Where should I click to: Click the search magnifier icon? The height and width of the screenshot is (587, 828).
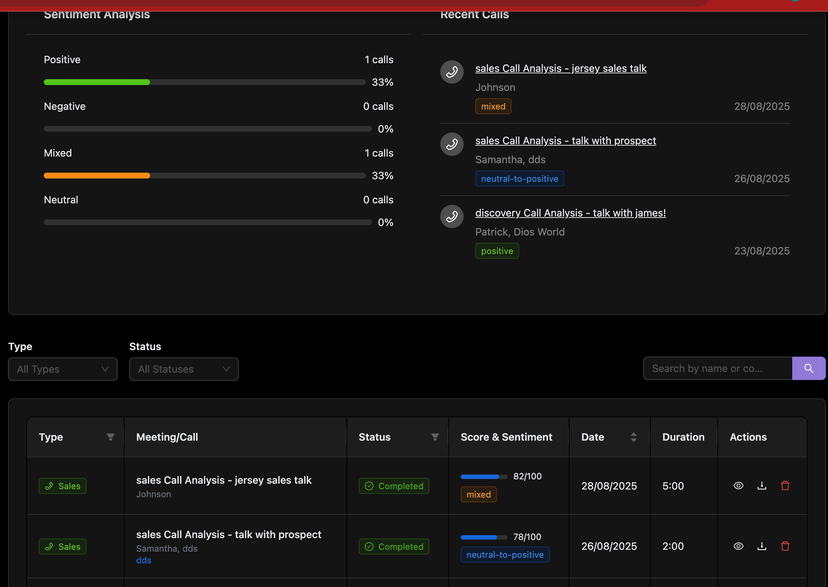(808, 368)
